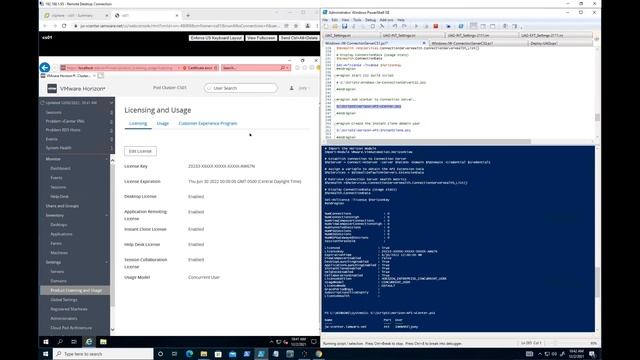Click the host taskbar search box
640x360 pixels.
104,354
